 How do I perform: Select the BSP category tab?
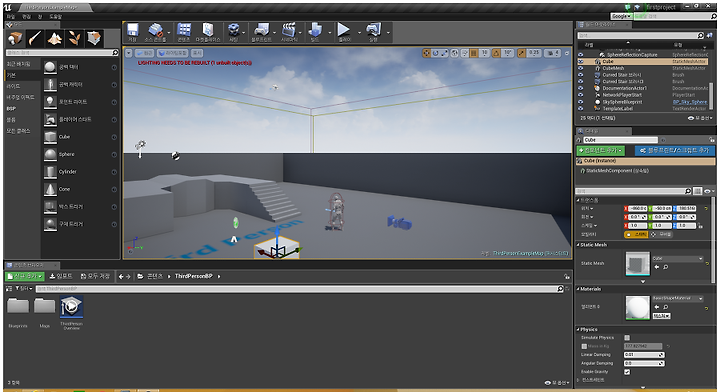pyautogui.click(x=11, y=109)
